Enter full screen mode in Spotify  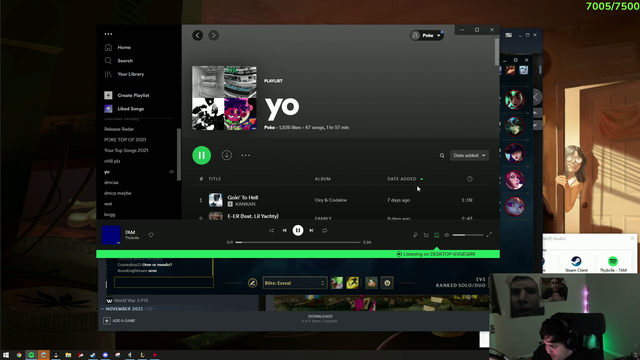(x=489, y=235)
